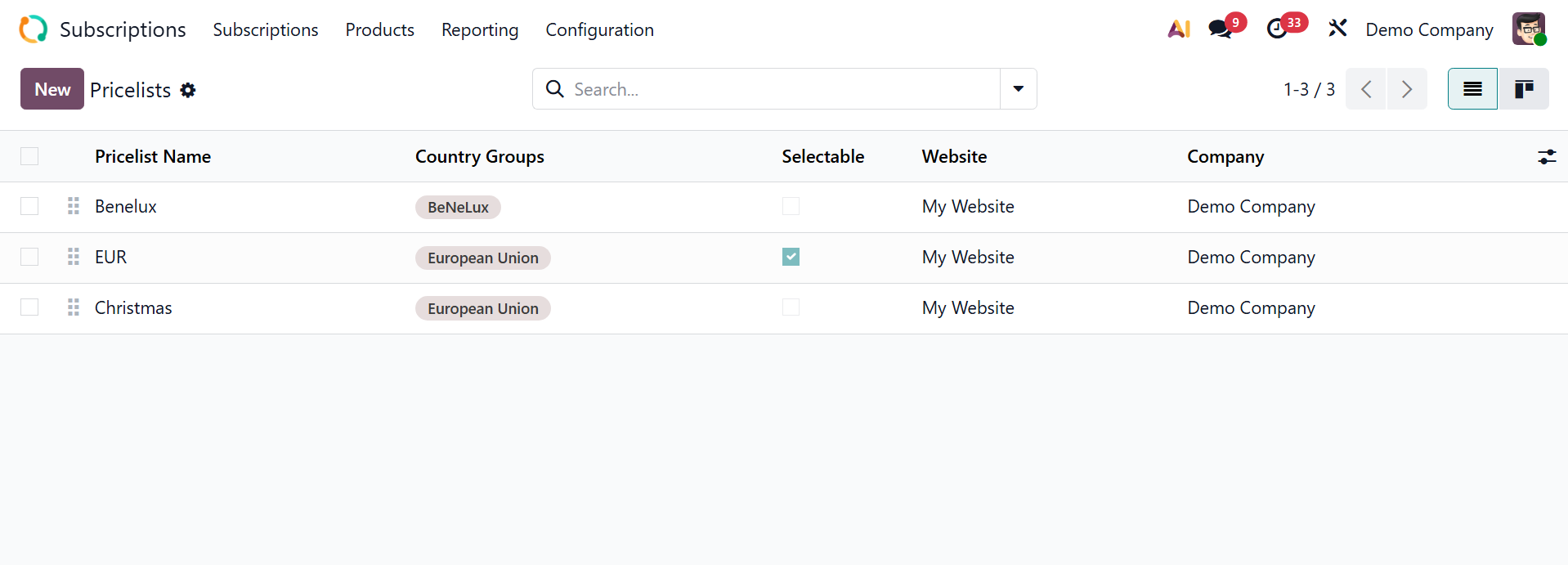
Task: Go to next page of records
Action: tap(1407, 89)
